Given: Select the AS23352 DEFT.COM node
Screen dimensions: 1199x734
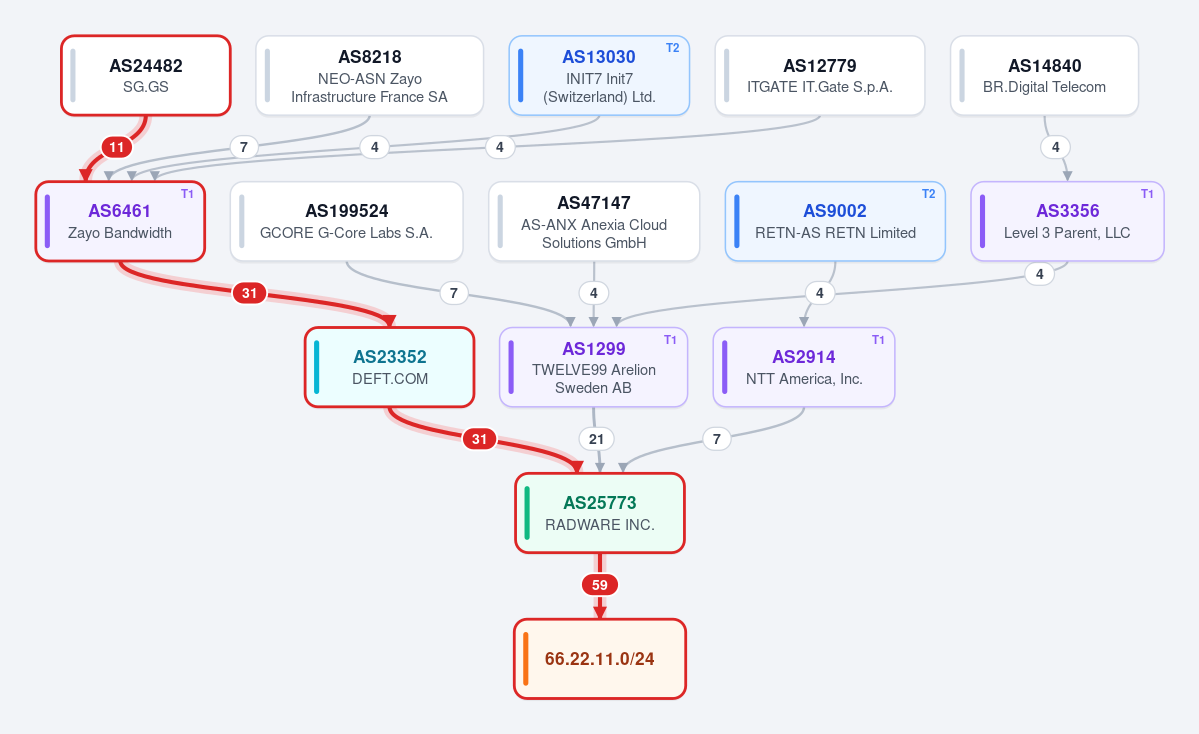Looking at the screenshot, I should tap(390, 367).
